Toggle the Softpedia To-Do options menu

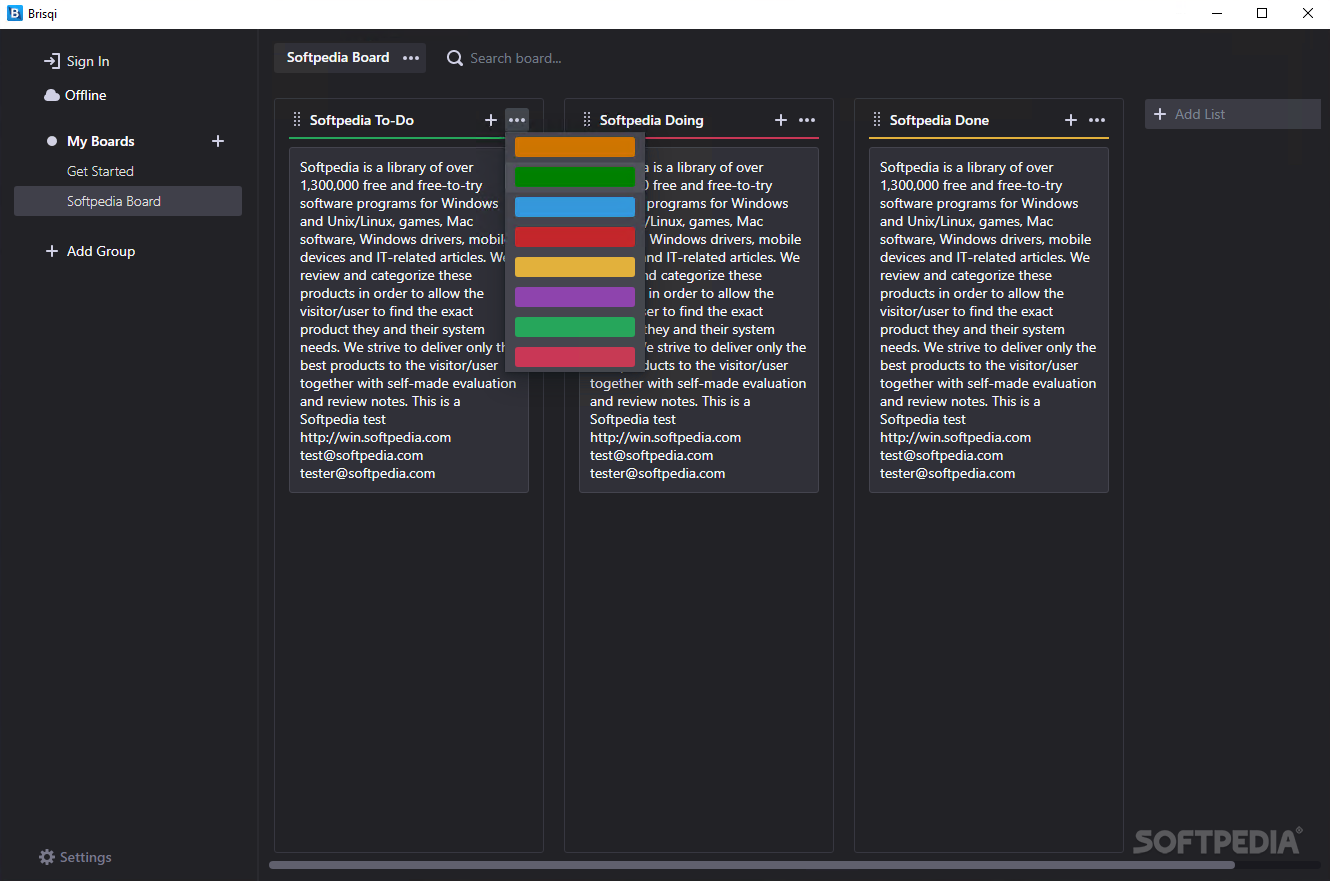click(517, 120)
